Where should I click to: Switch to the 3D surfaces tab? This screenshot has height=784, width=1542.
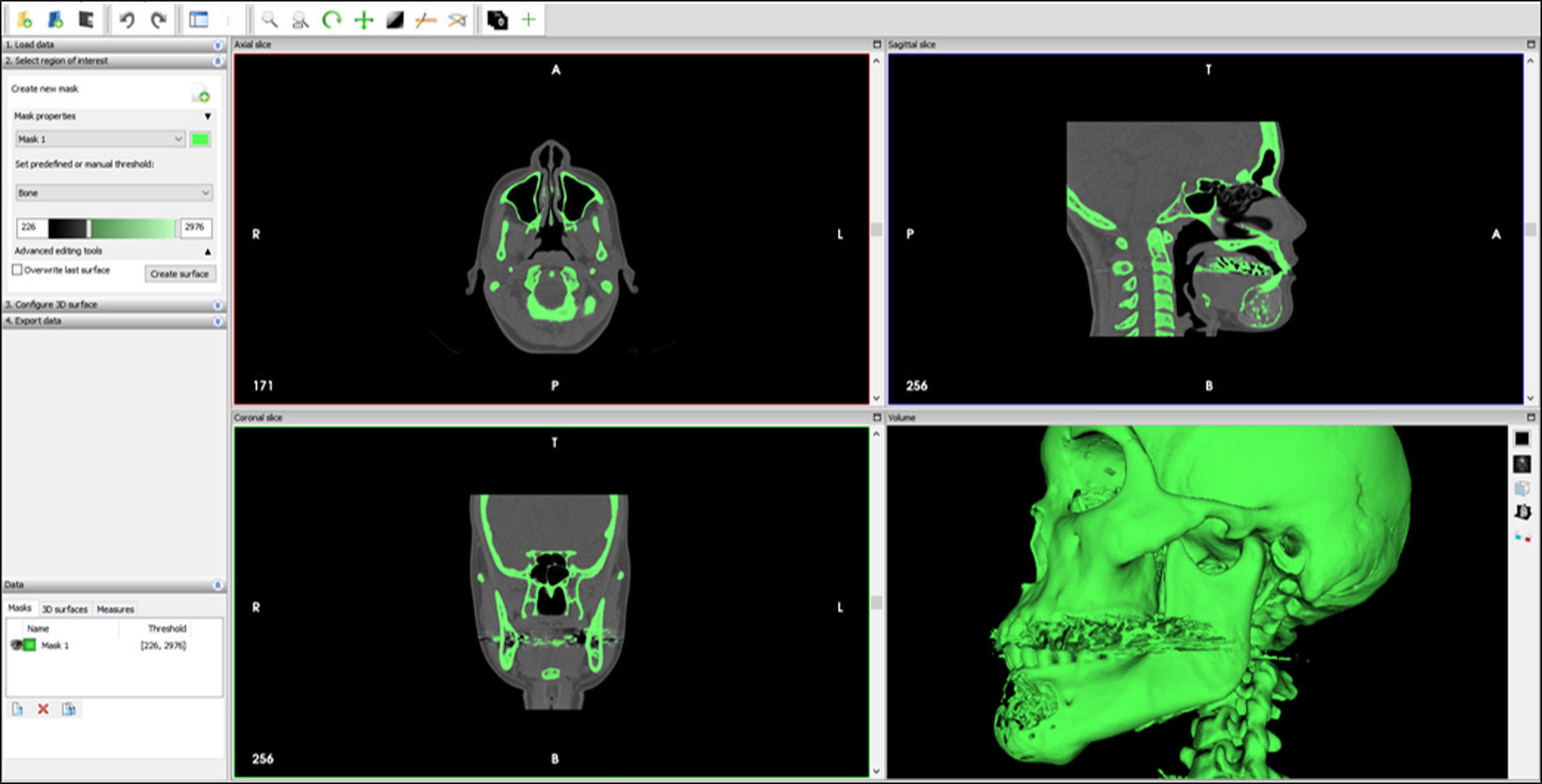tap(64, 609)
